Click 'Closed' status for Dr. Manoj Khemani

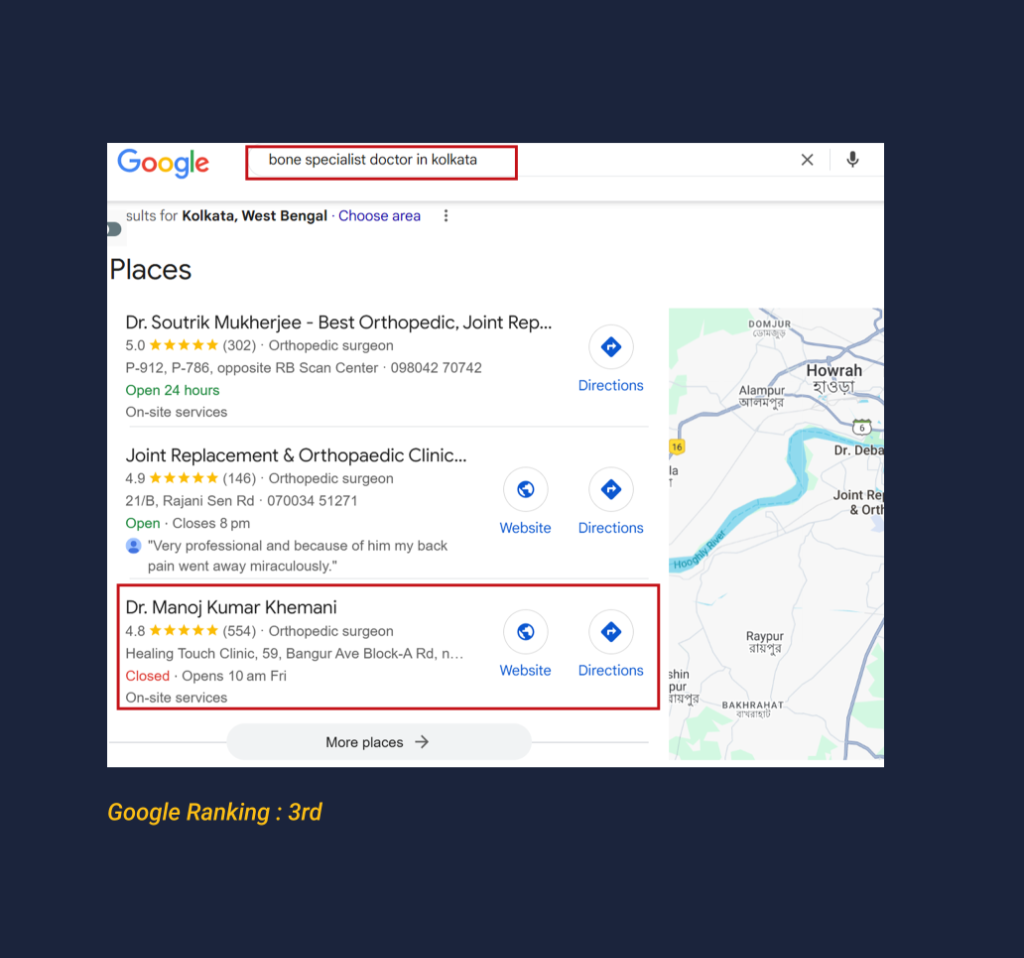pyautogui.click(x=148, y=676)
